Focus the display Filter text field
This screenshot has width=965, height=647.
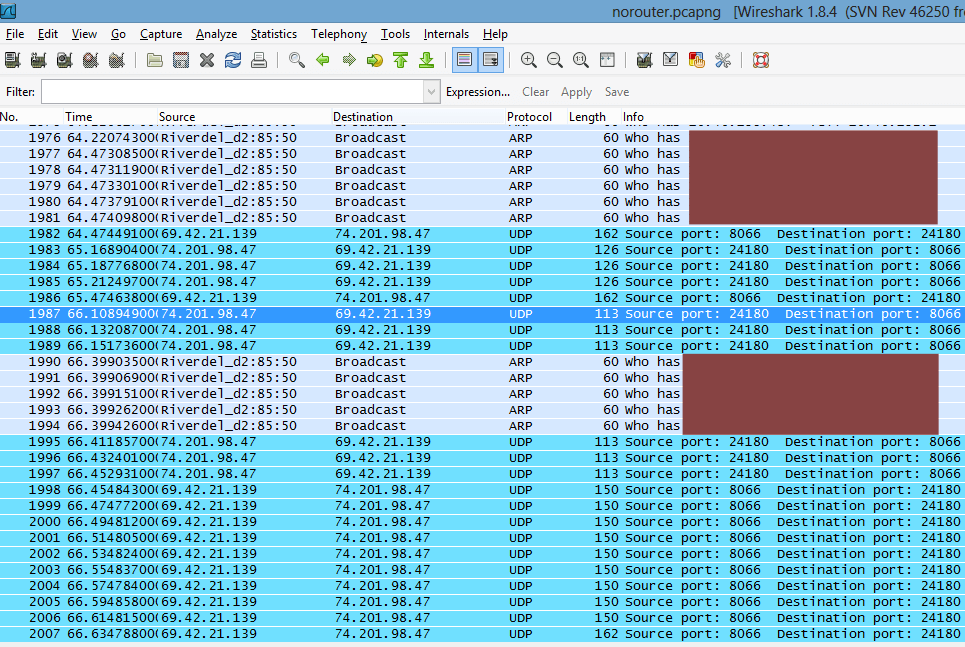click(233, 92)
